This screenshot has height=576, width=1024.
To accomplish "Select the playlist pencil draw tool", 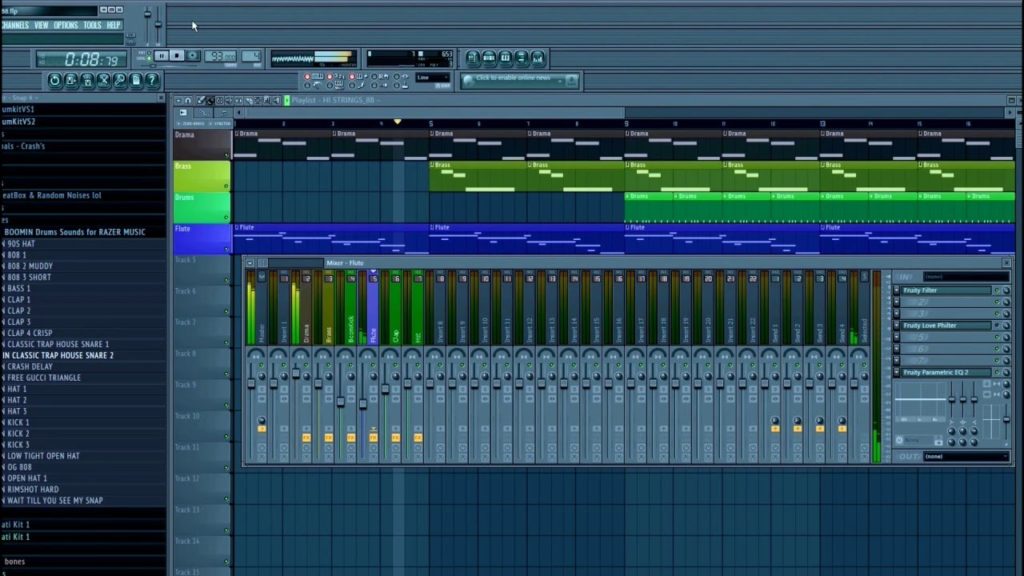I will 200,101.
